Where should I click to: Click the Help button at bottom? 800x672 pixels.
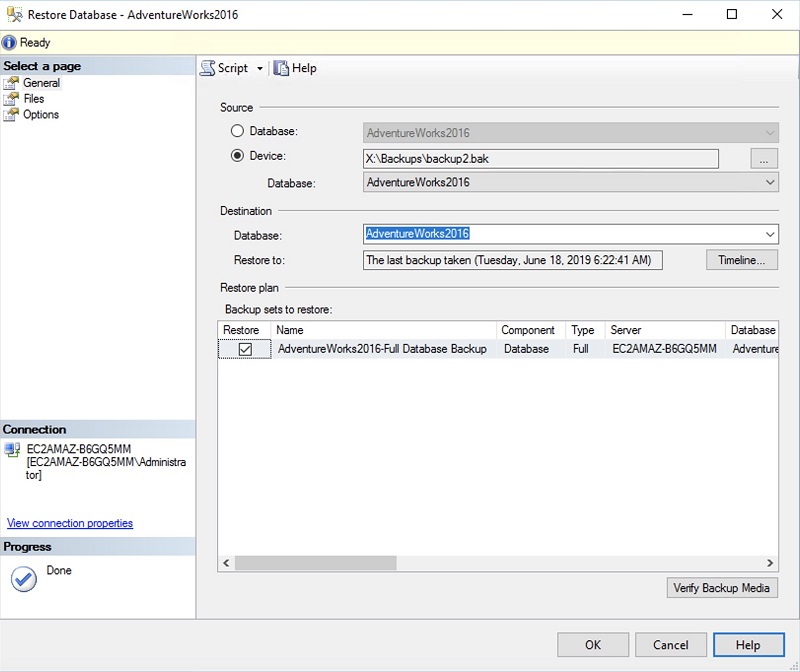[x=748, y=645]
